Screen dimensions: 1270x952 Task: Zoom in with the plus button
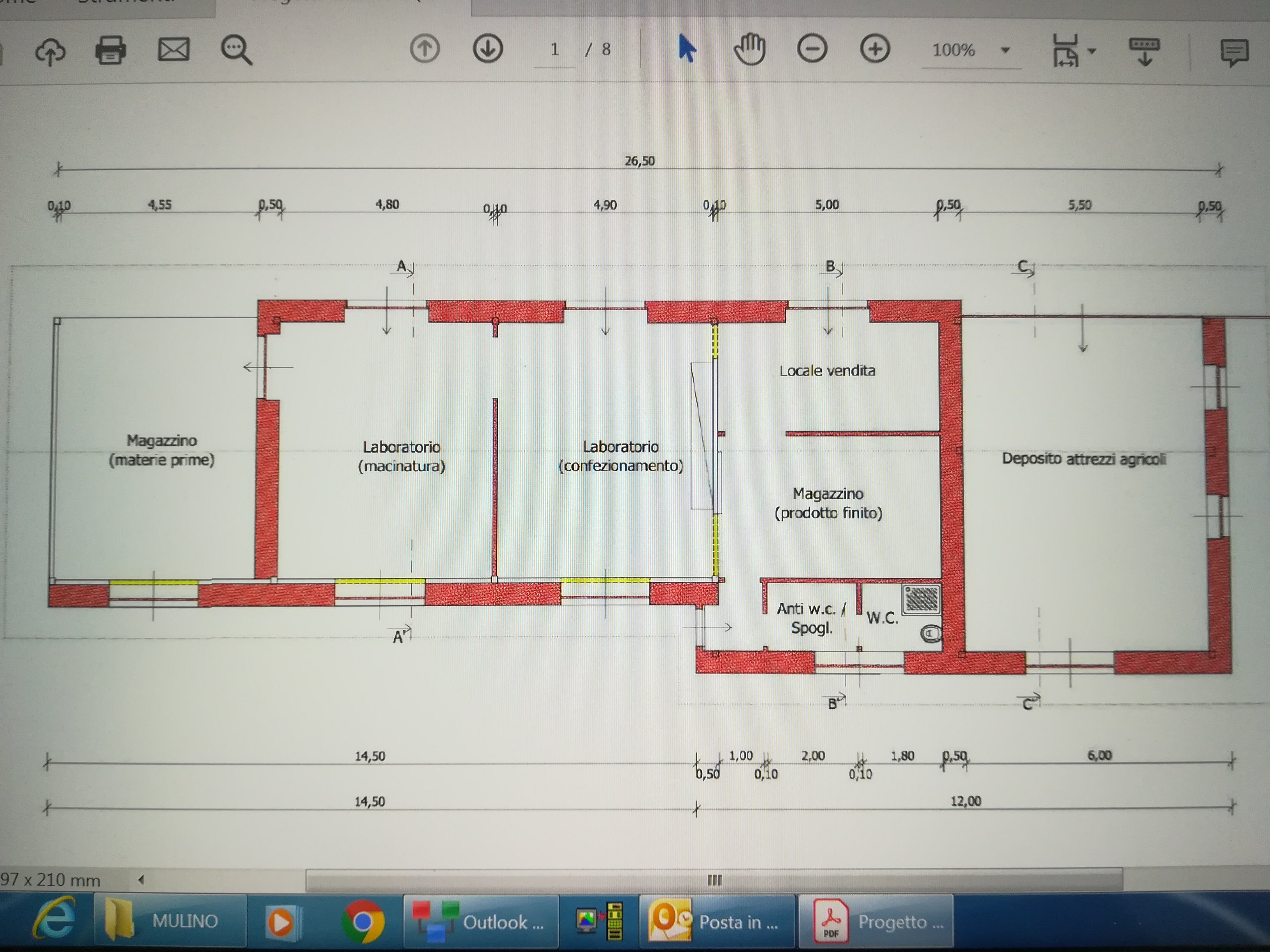click(x=875, y=49)
